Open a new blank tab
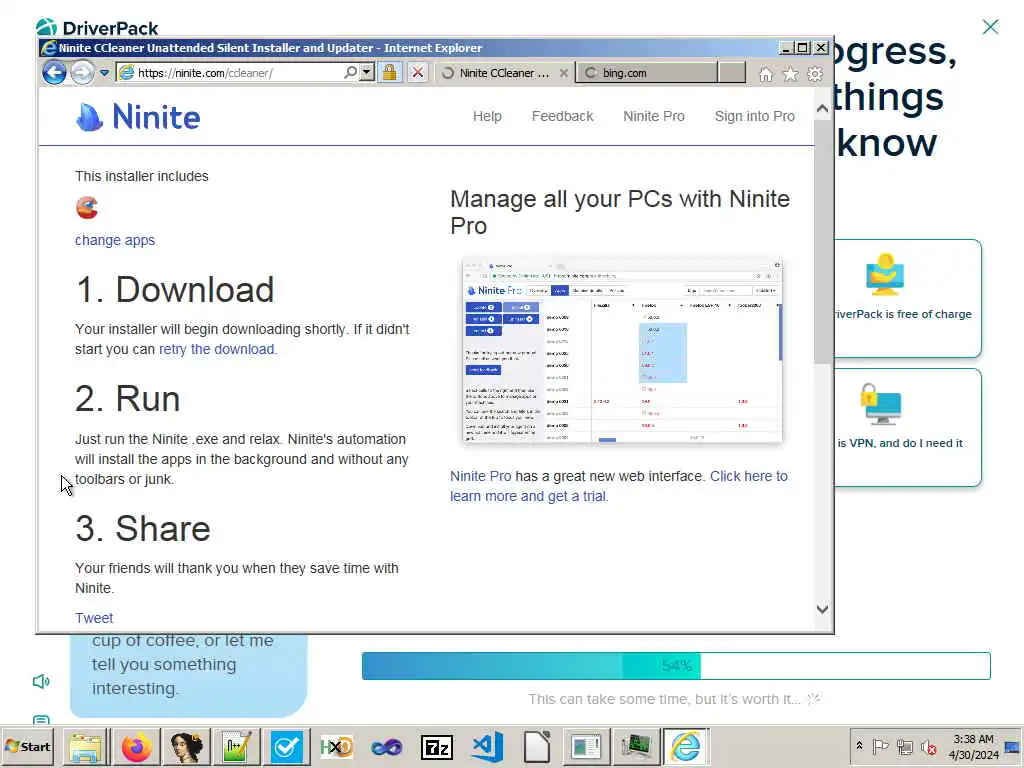 [x=732, y=72]
